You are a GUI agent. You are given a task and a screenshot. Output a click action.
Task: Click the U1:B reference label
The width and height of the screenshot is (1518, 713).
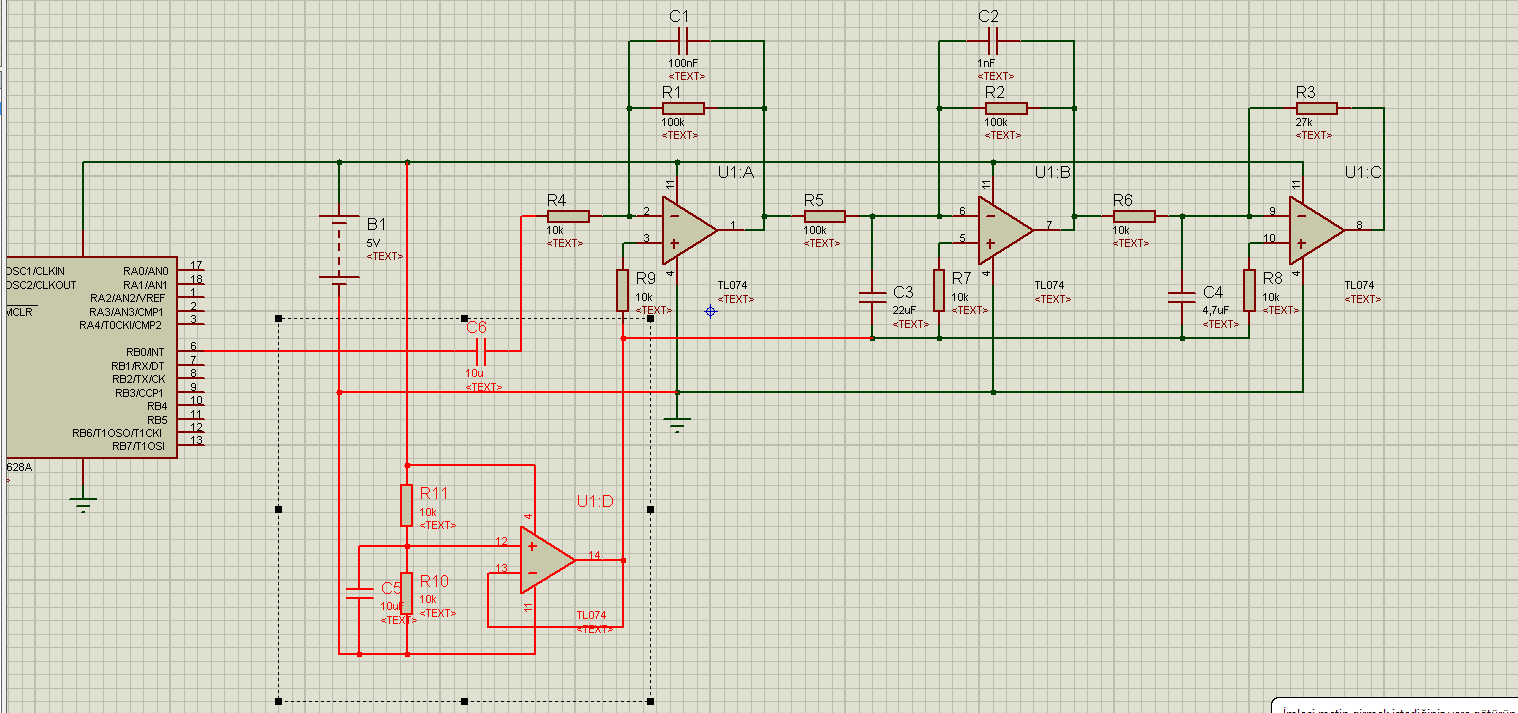click(x=1053, y=172)
